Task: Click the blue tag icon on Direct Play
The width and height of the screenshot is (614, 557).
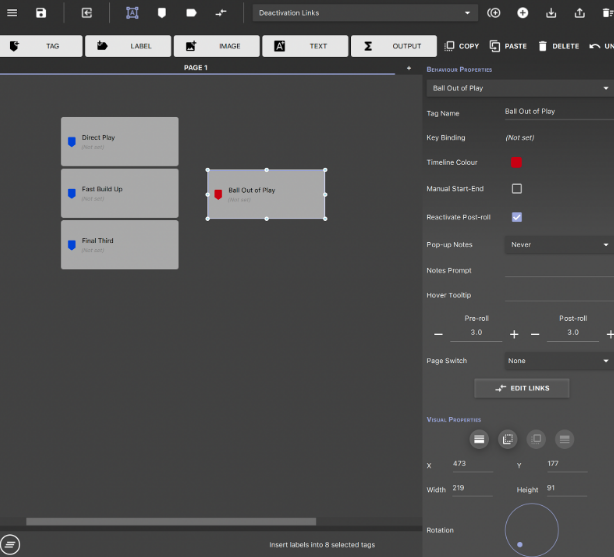Action: pyautogui.click(x=72, y=142)
